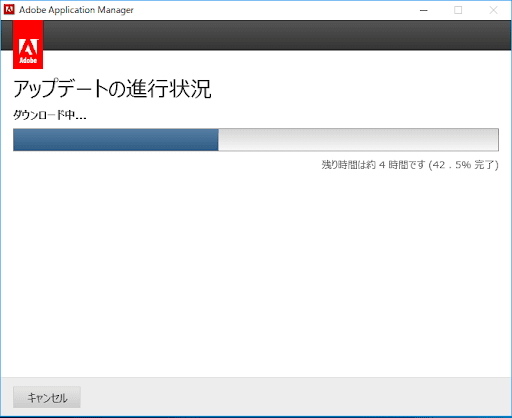Click the light gray footer bar beside キャンセル
This screenshot has height=418, width=512.
pos(295,397)
